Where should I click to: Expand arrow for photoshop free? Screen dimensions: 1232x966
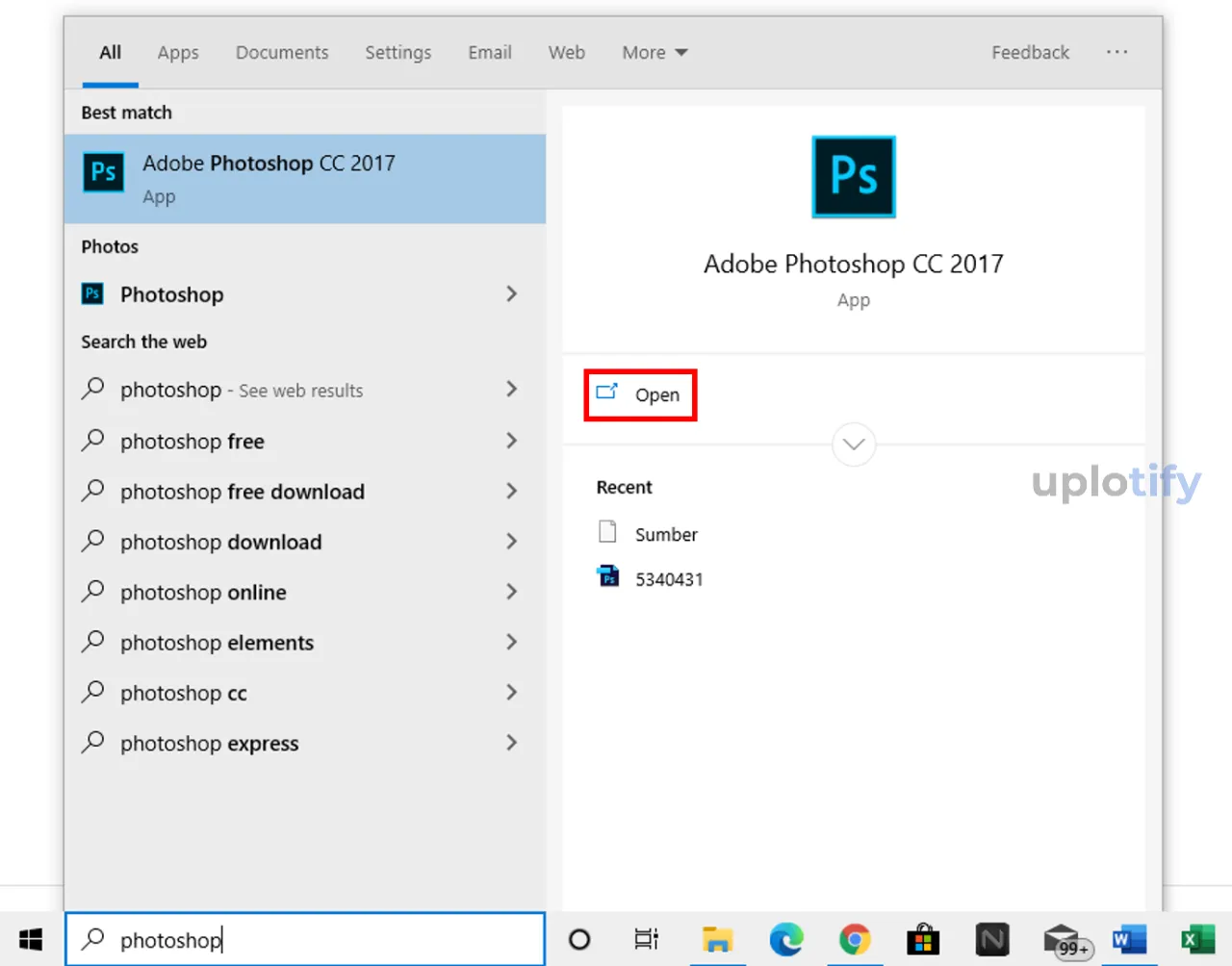511,441
